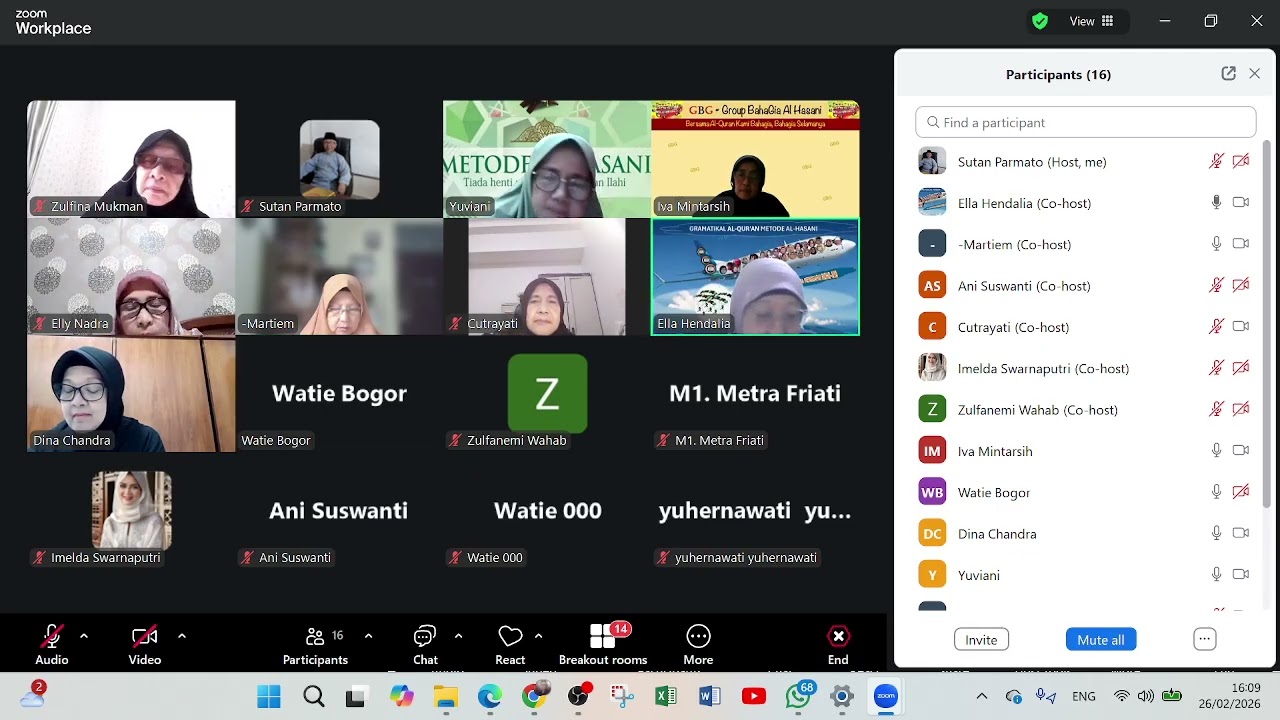Click Ella Hendalia's microphone icon in list
Screen dimensions: 1280x720
1216,202
